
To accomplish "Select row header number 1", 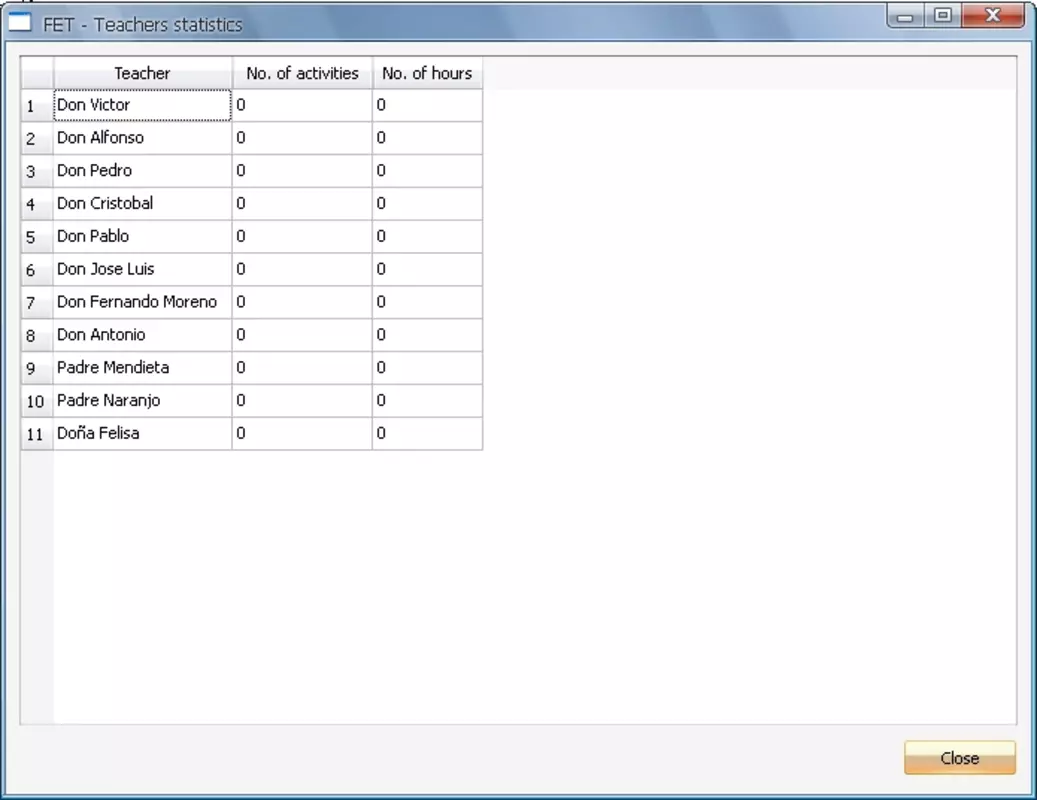I will click(x=37, y=105).
